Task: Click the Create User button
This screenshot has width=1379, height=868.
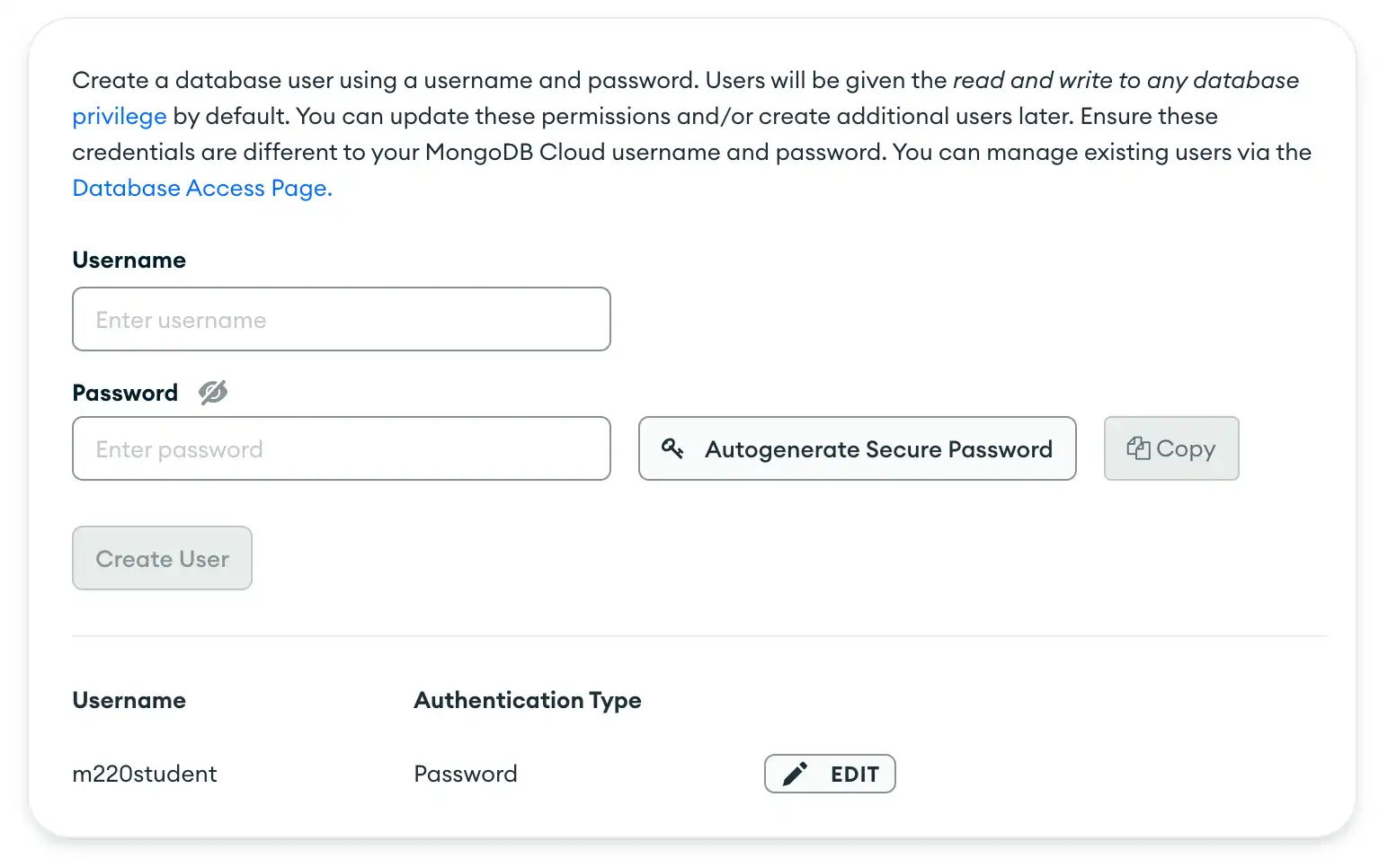Action: [x=162, y=559]
